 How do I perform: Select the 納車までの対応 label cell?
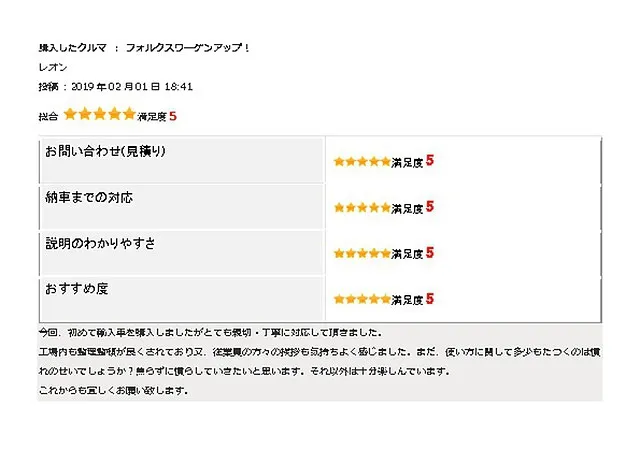pos(182,207)
